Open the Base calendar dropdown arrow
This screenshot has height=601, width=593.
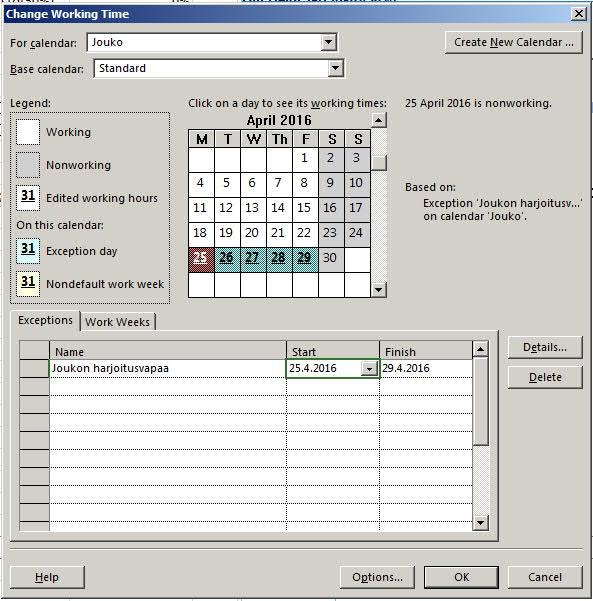335,68
